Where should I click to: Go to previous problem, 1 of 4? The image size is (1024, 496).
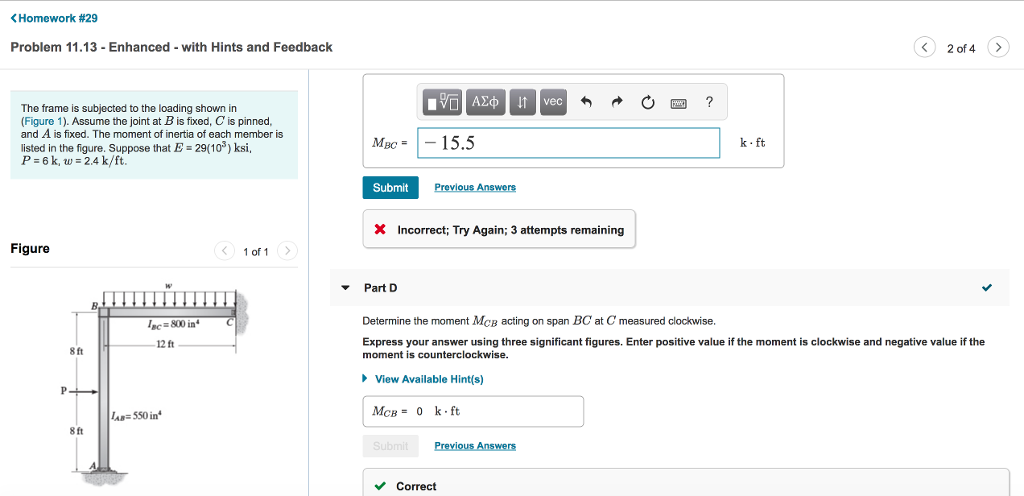[x=924, y=48]
